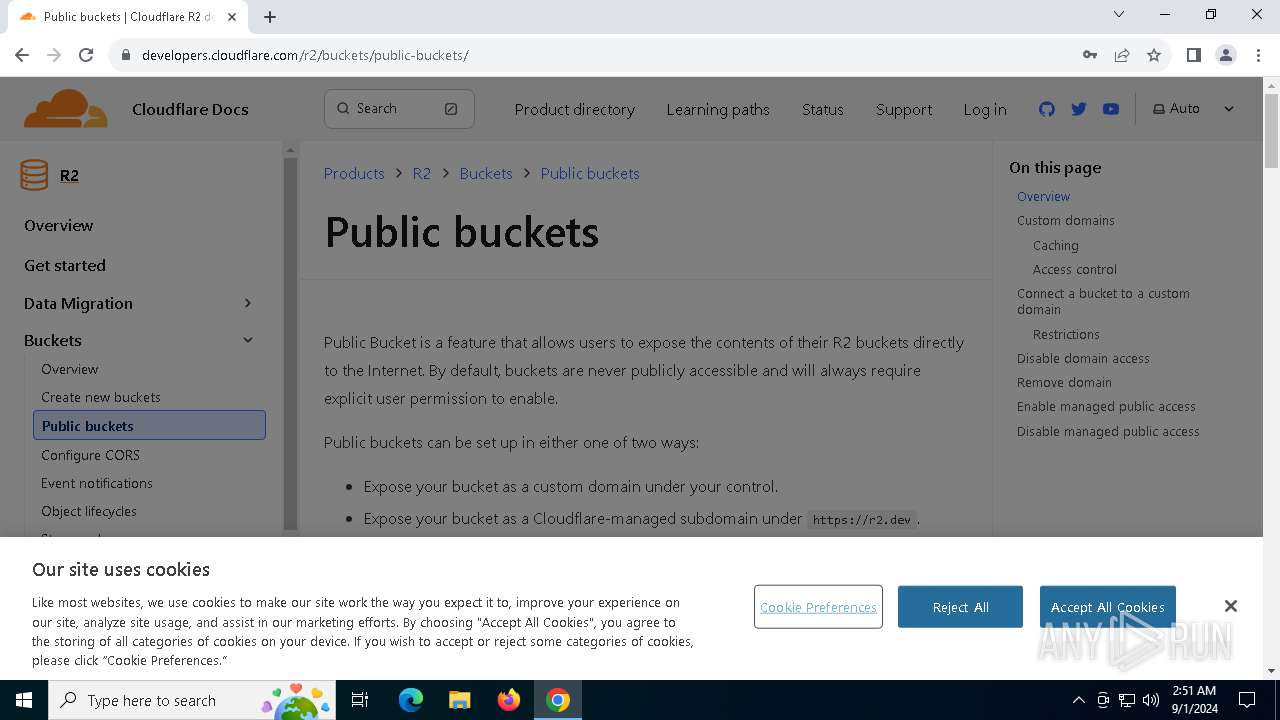Show hidden system tray icons

pos(1079,700)
